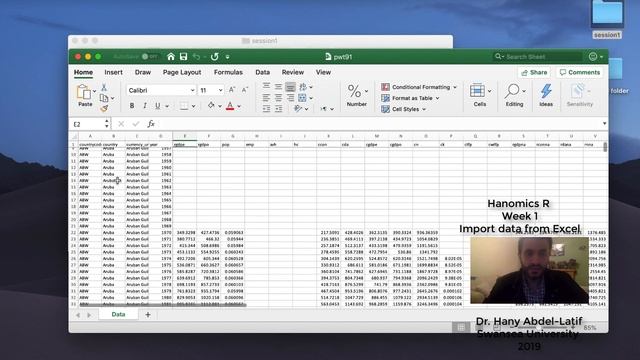Click the Paste clipboard icon

tap(83, 92)
